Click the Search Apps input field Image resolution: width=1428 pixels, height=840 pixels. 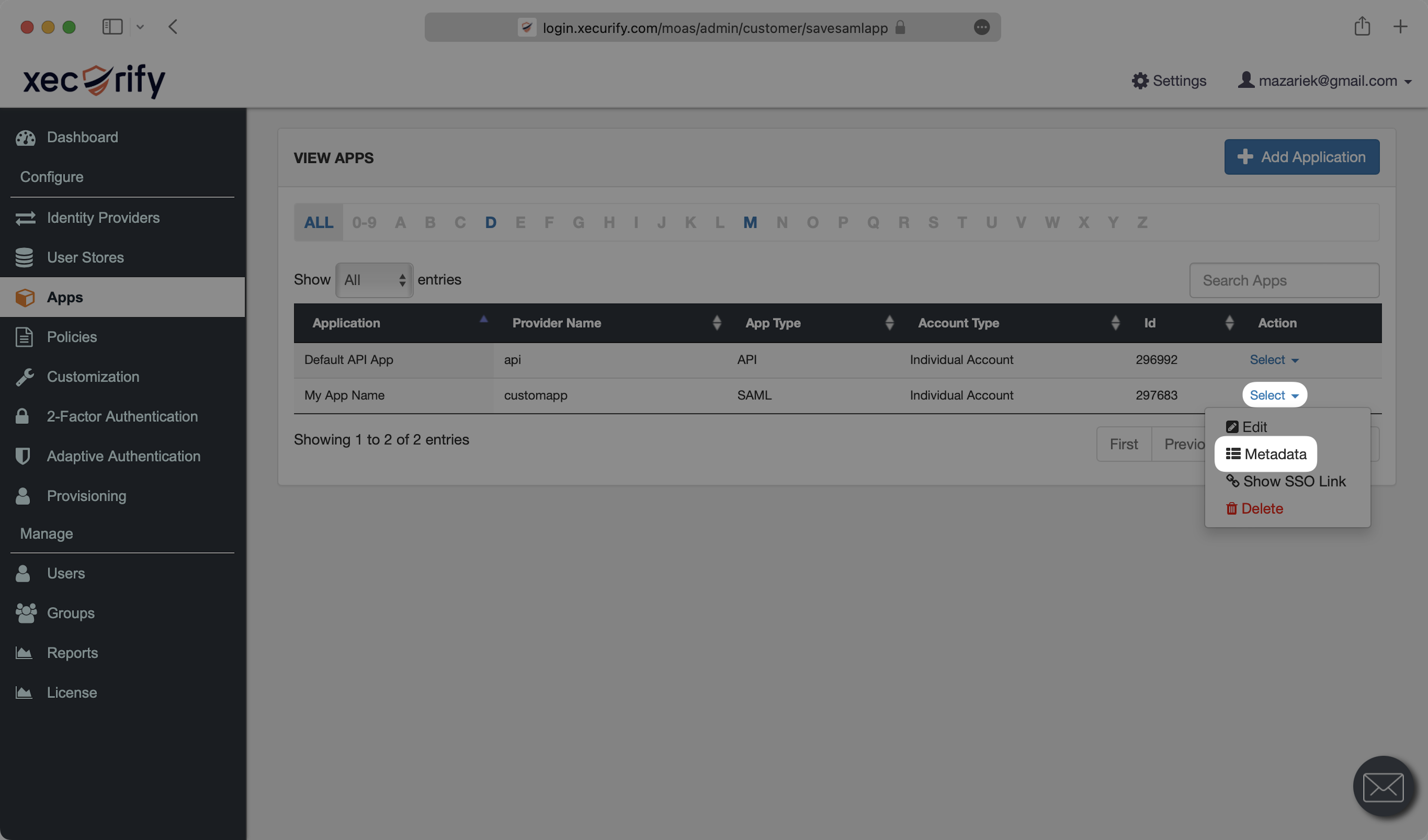coord(1283,281)
